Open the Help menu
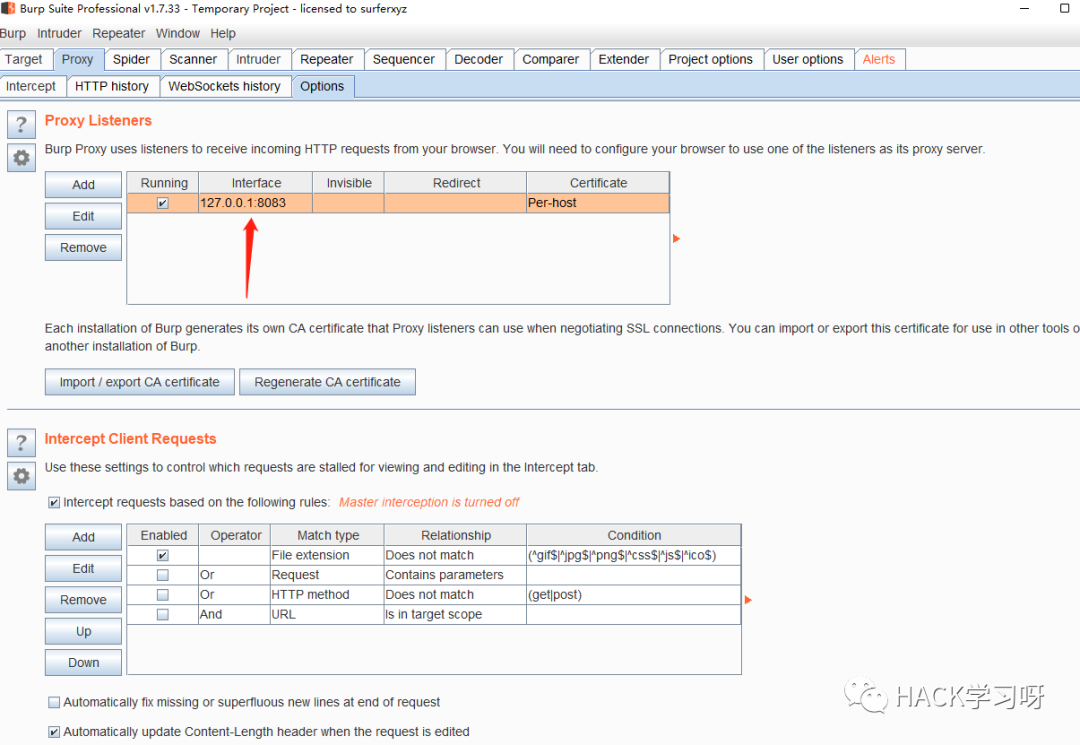1080x745 pixels. [222, 33]
